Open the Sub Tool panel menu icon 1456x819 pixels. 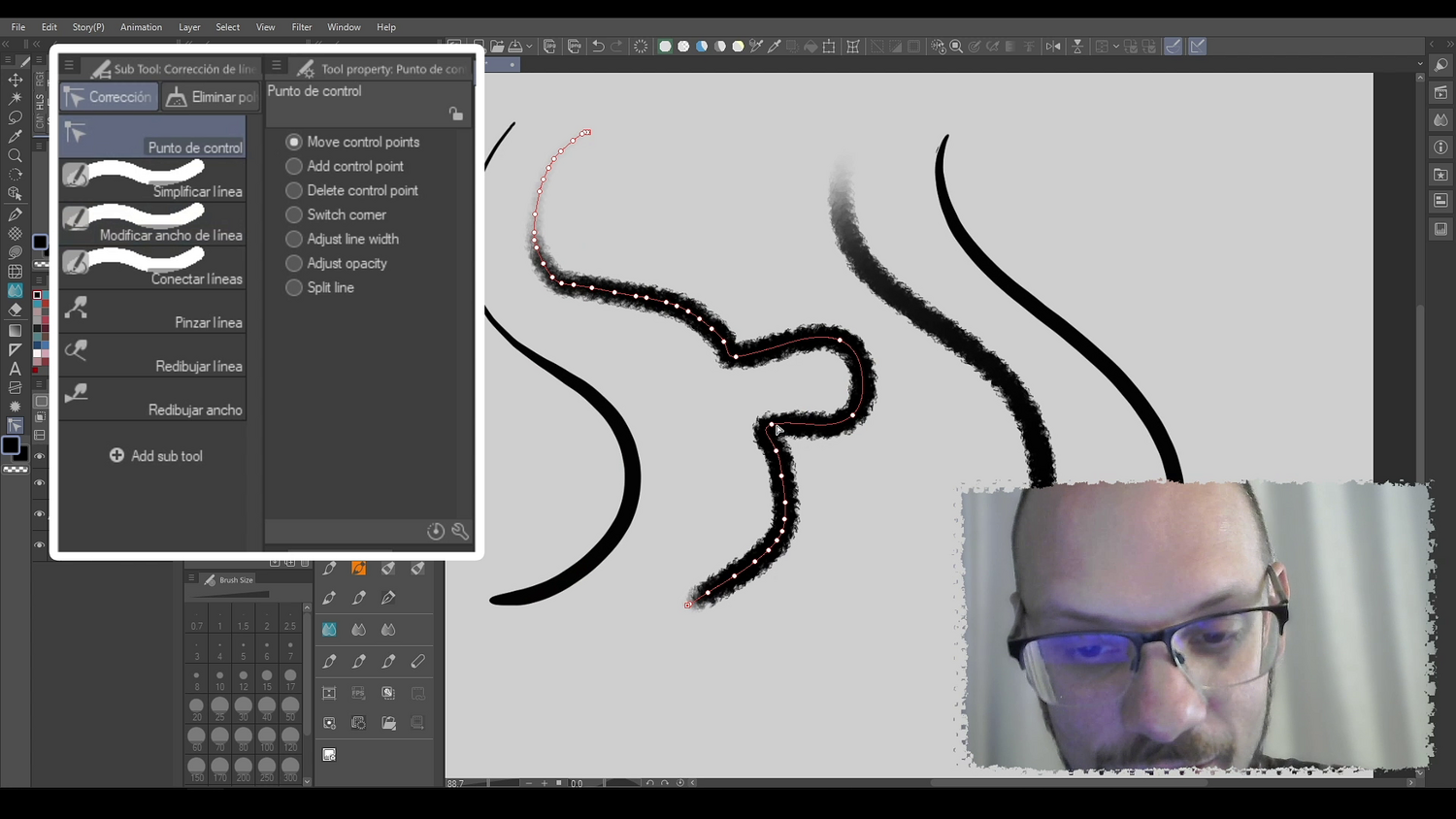tap(69, 66)
